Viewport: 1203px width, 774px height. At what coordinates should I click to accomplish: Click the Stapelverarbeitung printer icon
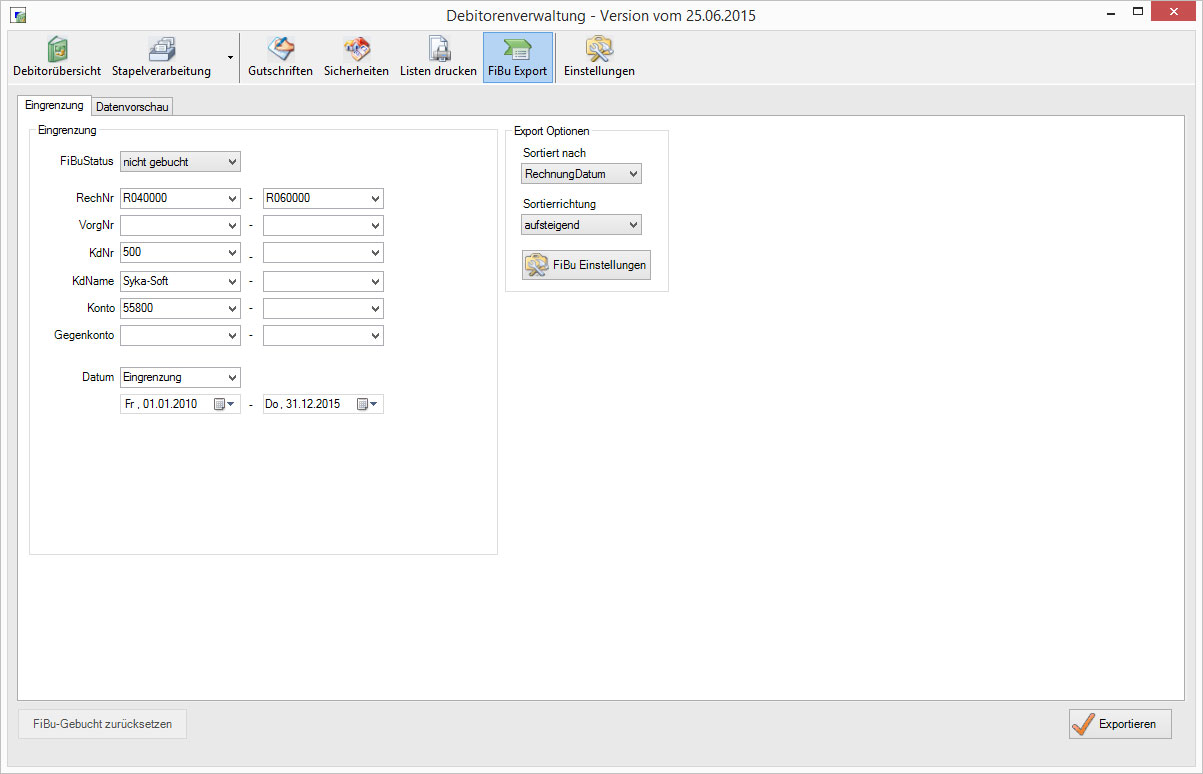161,49
